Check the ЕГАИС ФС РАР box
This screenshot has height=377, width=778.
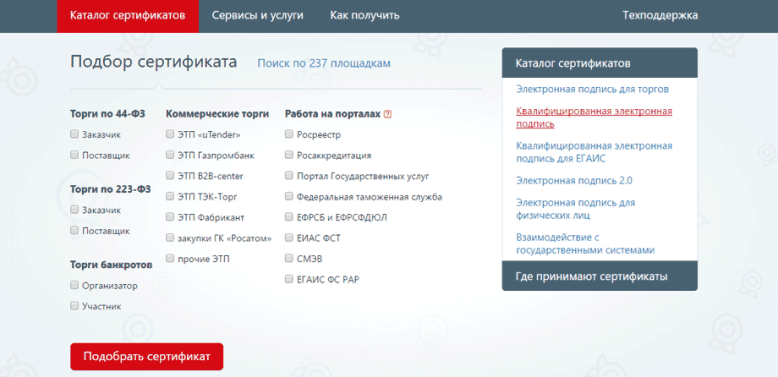[289, 279]
